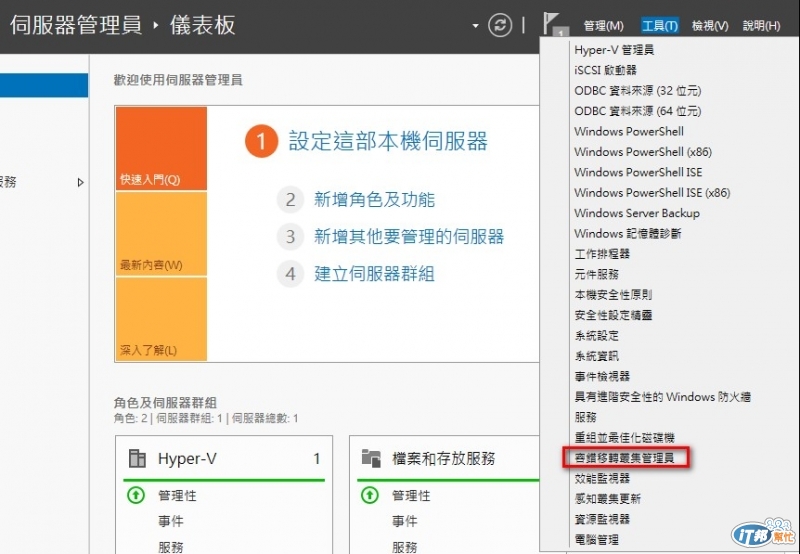Open Windows Server Backup

coord(637,213)
